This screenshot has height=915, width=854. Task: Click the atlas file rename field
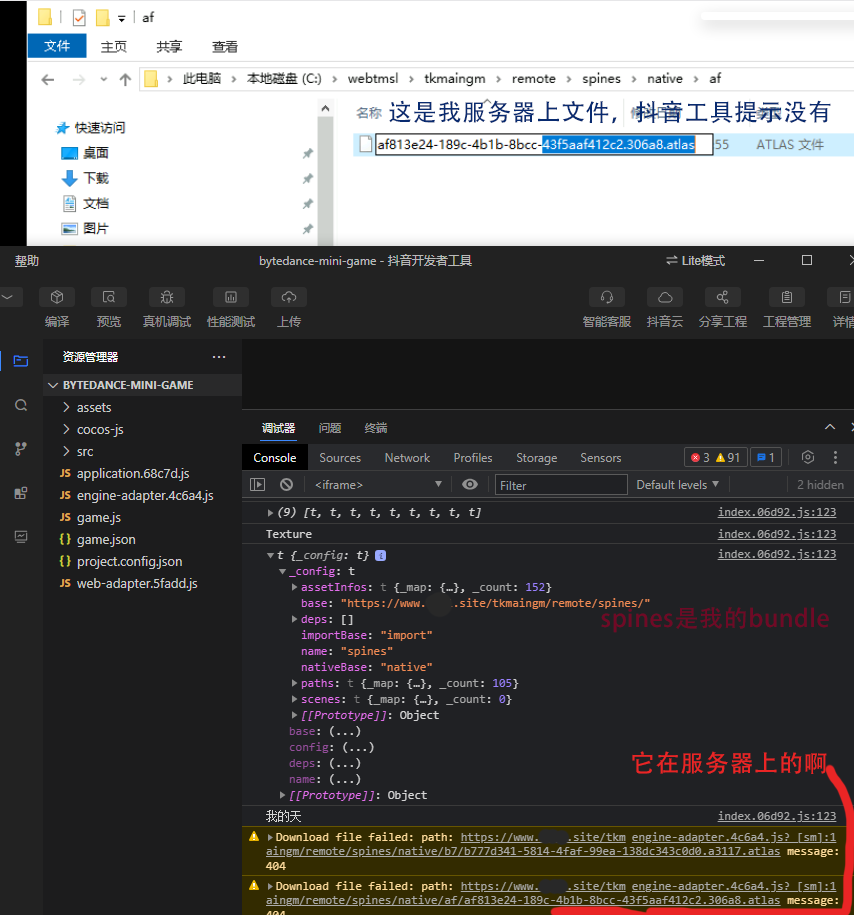click(543, 144)
